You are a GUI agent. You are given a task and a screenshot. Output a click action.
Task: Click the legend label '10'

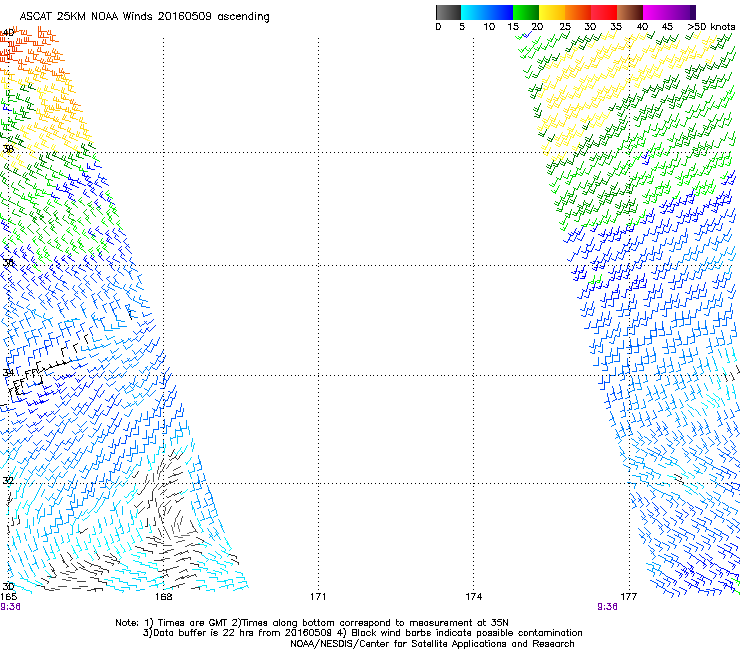489,27
